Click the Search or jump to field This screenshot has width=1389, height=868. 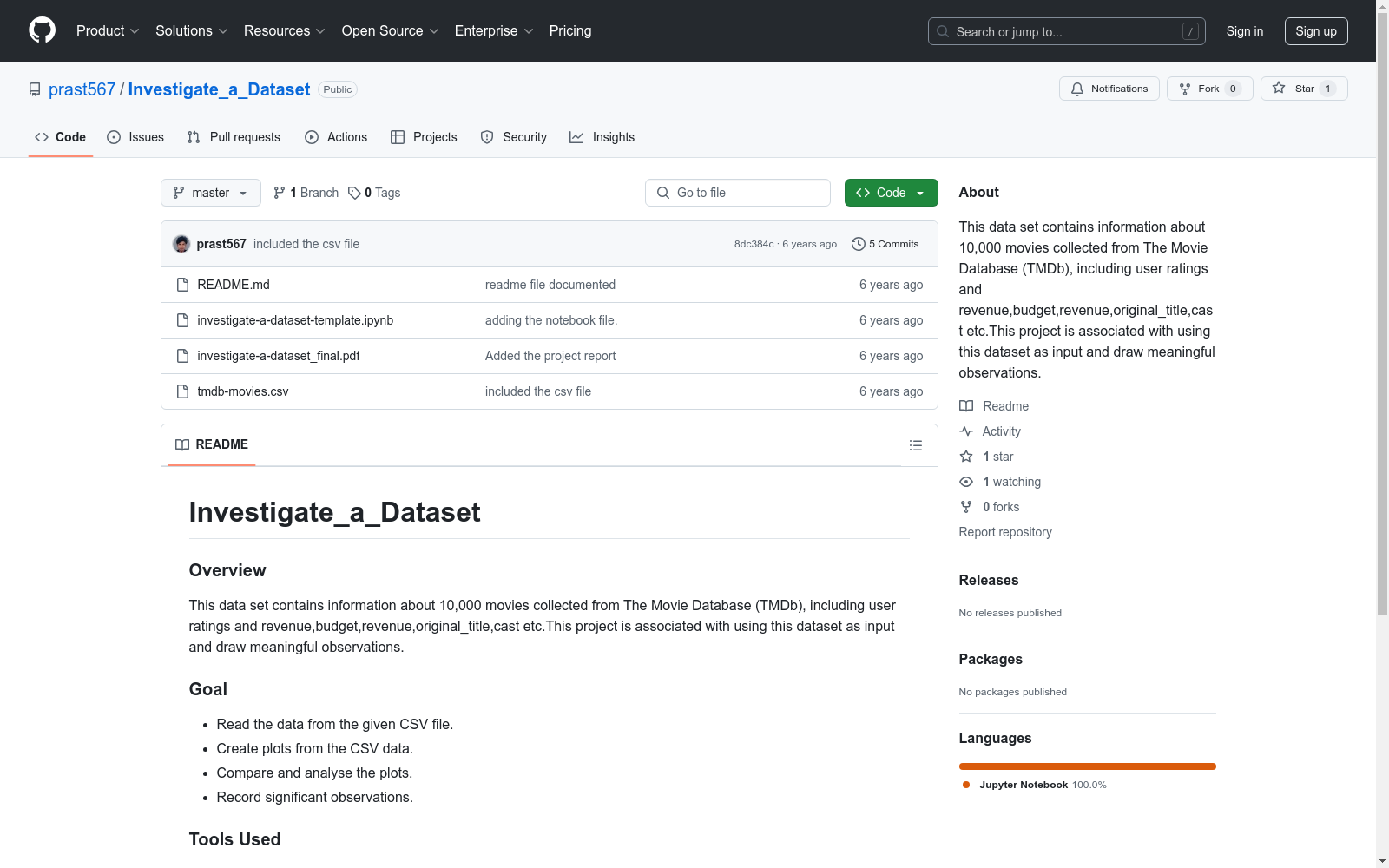(x=1067, y=31)
